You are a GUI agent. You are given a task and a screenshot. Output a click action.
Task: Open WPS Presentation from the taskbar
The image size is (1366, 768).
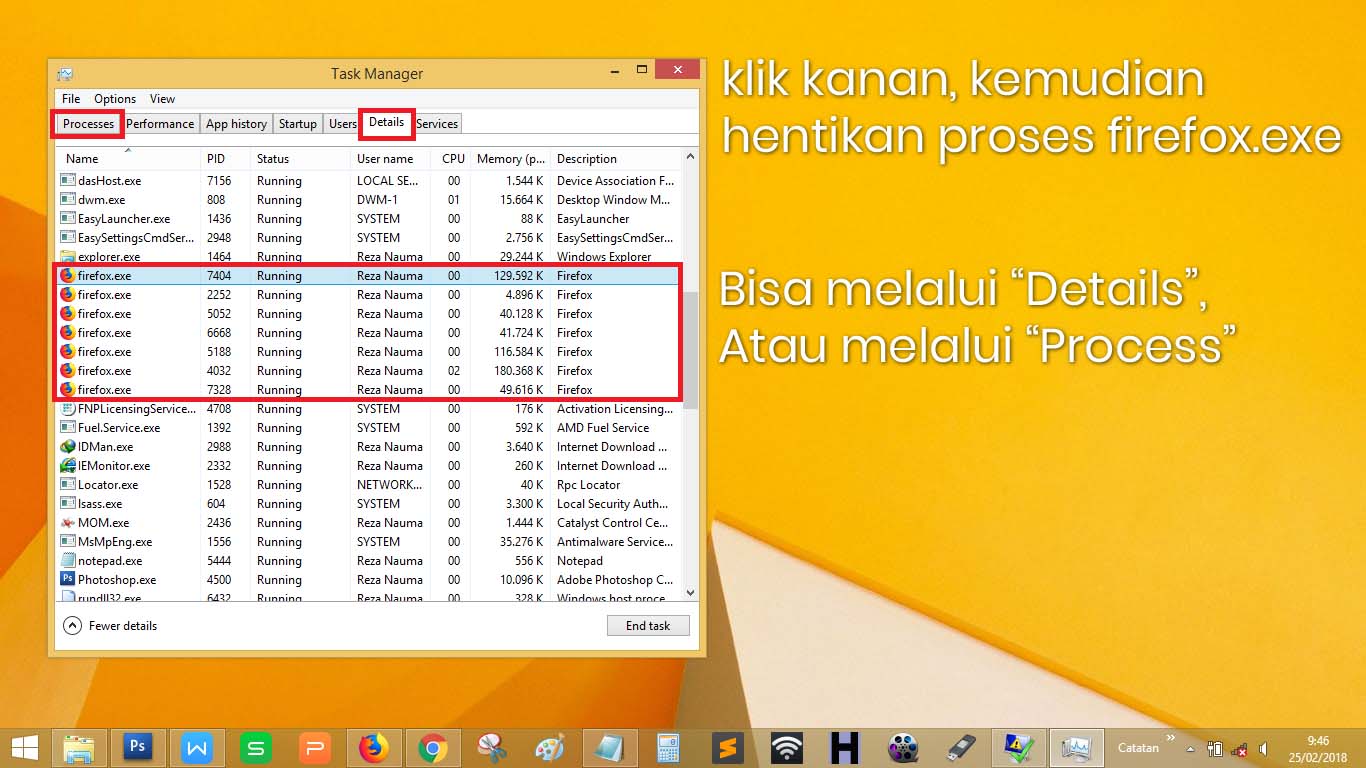pyautogui.click(x=315, y=747)
